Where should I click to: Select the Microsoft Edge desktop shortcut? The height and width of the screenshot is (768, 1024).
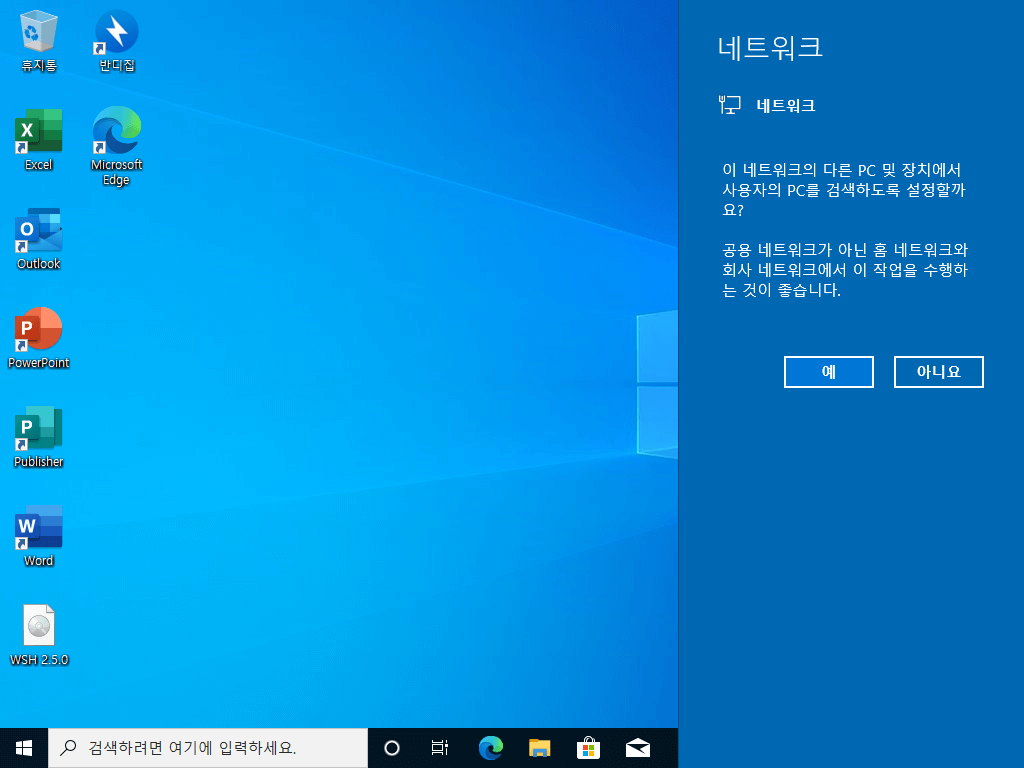click(x=116, y=146)
